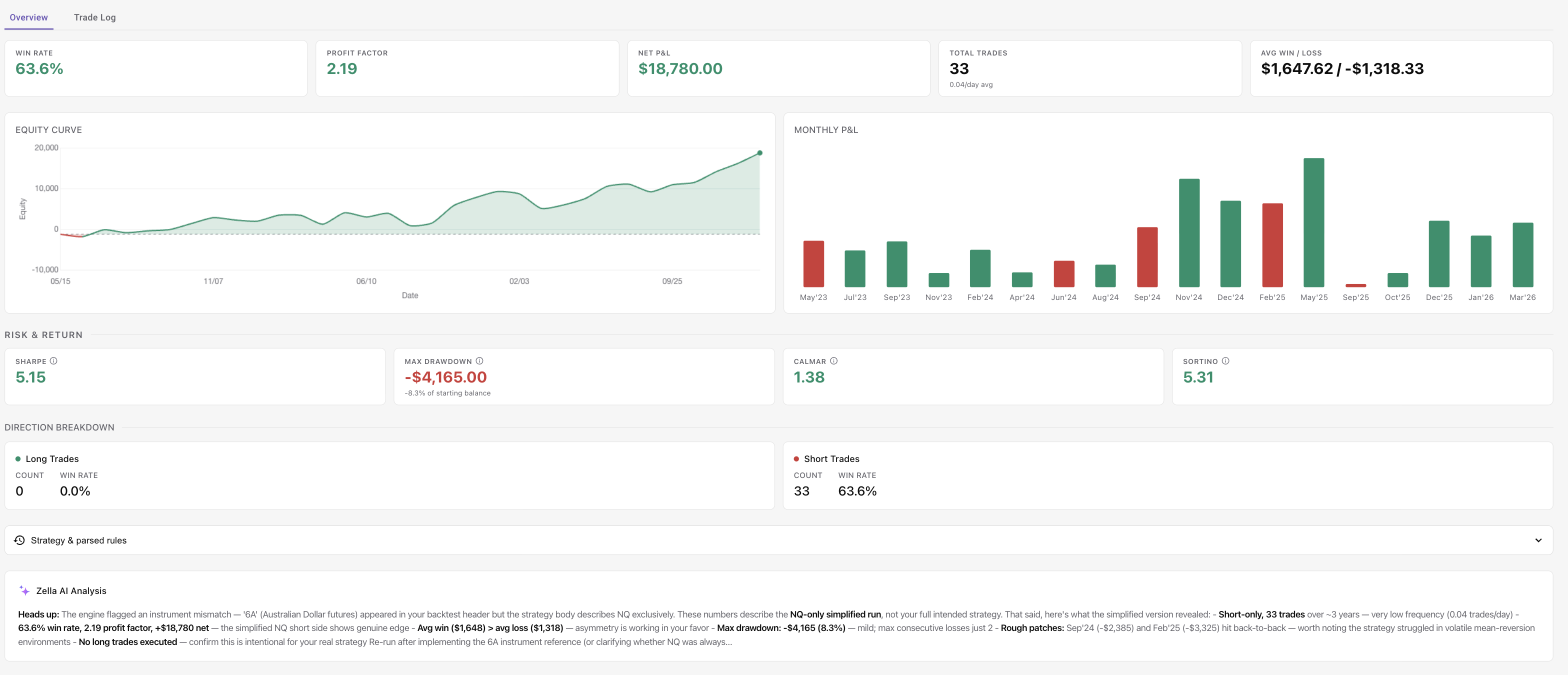
Task: Click the Dec'24 green bar
Action: coord(1231,244)
